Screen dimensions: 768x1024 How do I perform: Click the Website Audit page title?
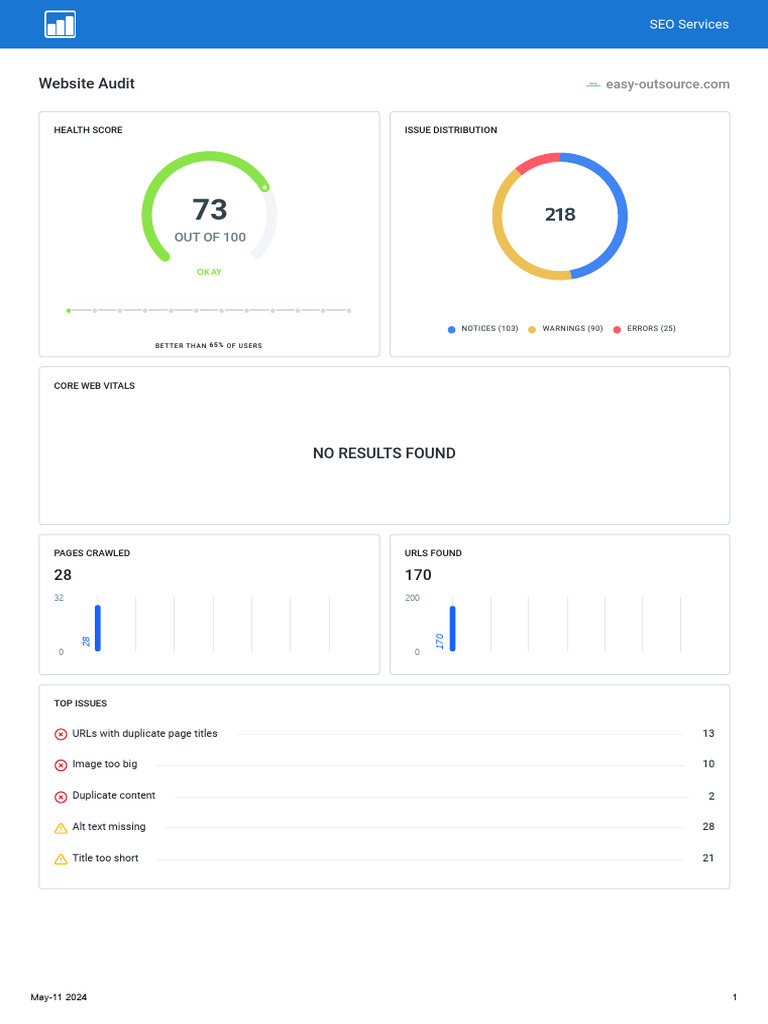pos(87,84)
